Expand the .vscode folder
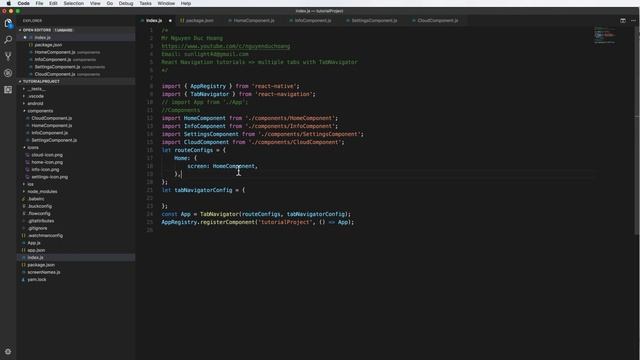This screenshot has height=360, width=640. click(24, 96)
